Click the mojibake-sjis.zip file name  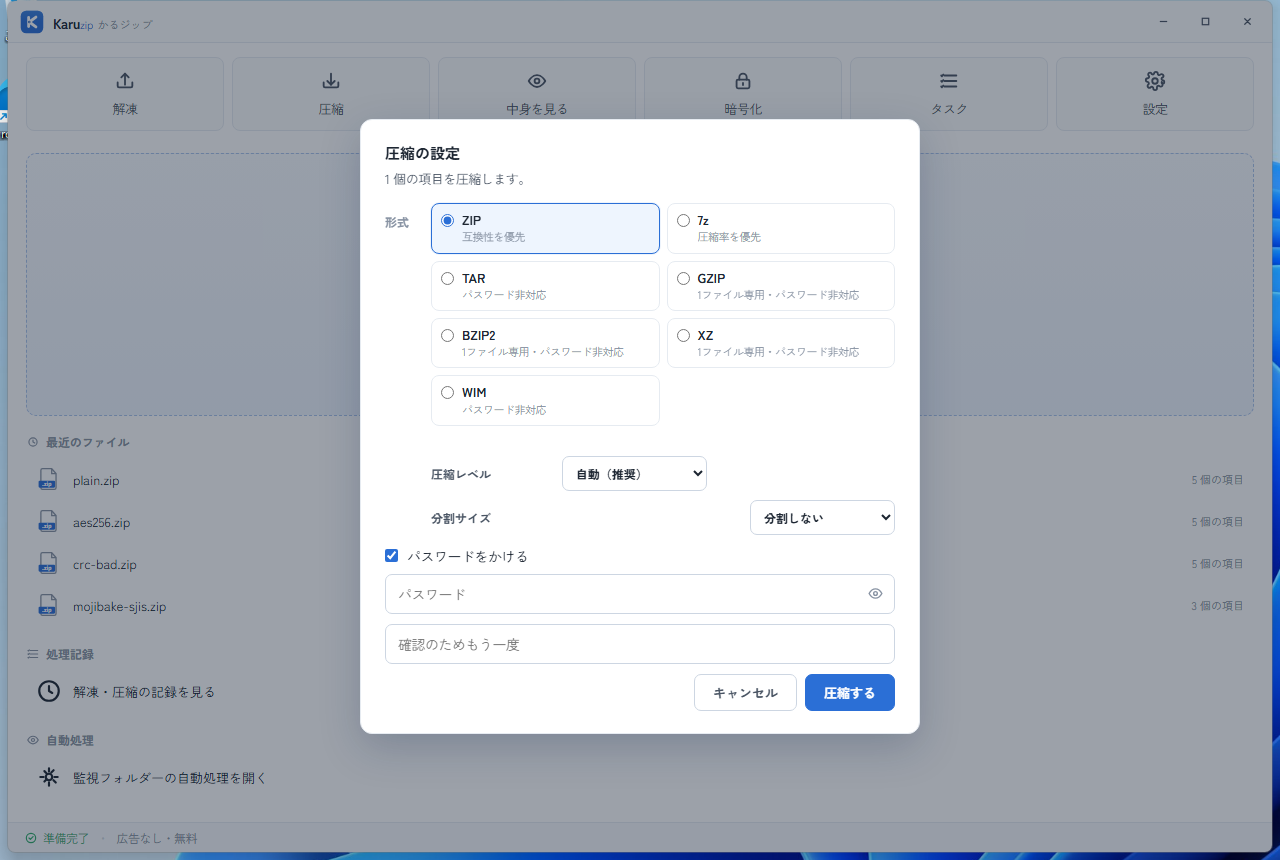click(x=120, y=607)
